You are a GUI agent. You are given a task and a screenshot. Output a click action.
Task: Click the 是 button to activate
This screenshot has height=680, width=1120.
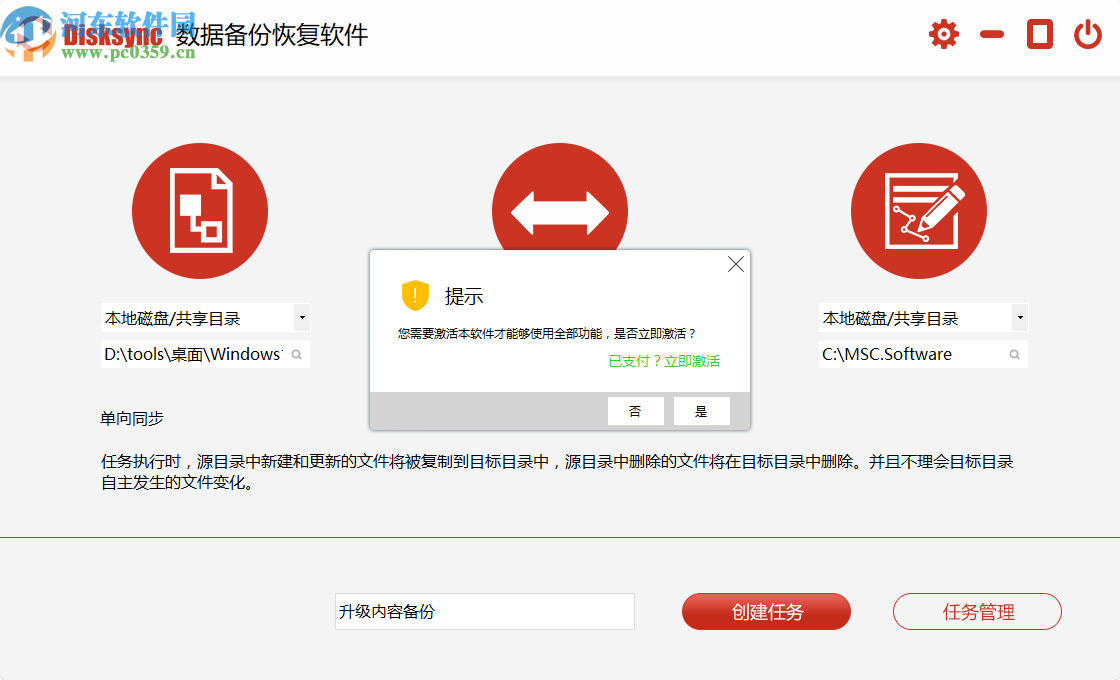(701, 410)
